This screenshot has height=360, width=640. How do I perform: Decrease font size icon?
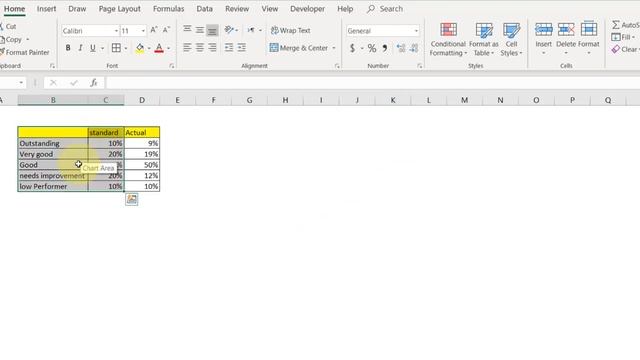click(x=166, y=30)
